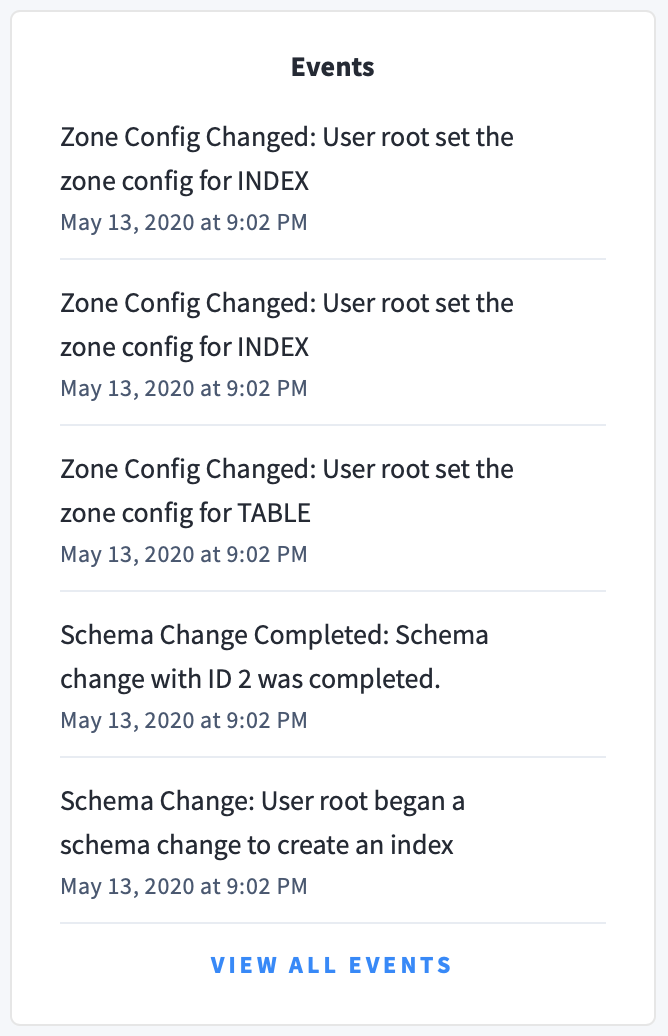Click the timestamp of the Schema Change Completed event
Screen dimensions: 668x1036
(184, 719)
